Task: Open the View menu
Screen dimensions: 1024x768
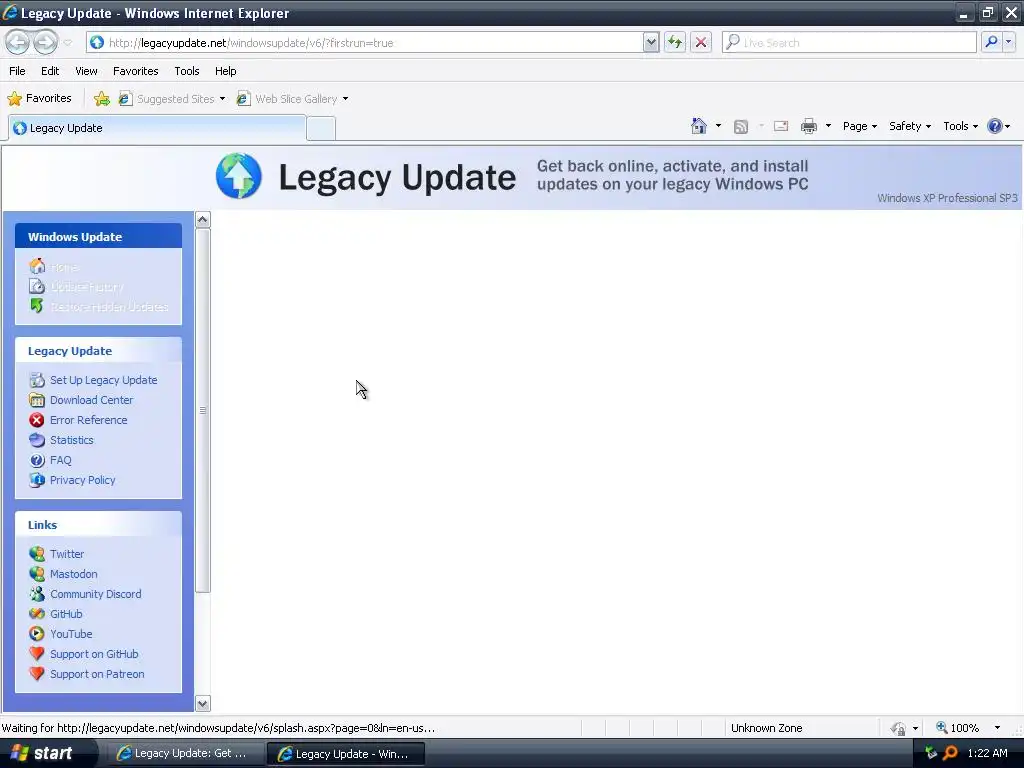Action: coord(86,71)
